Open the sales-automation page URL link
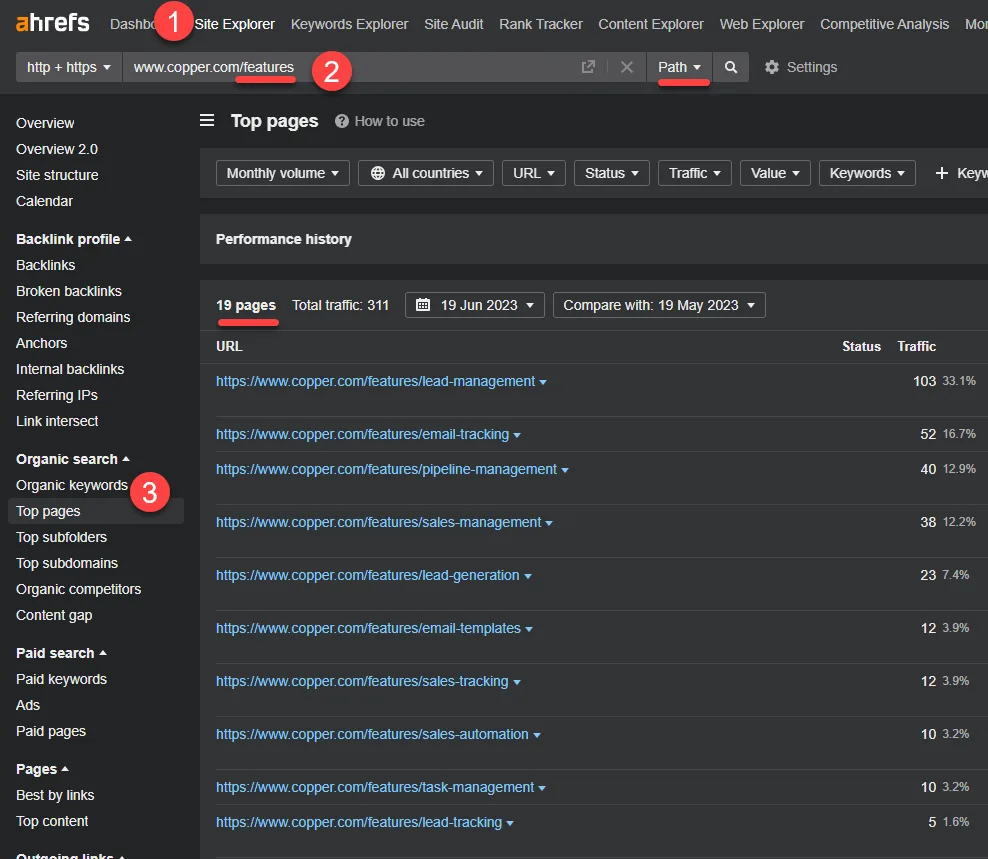Viewport: 988px width, 859px height. click(372, 734)
